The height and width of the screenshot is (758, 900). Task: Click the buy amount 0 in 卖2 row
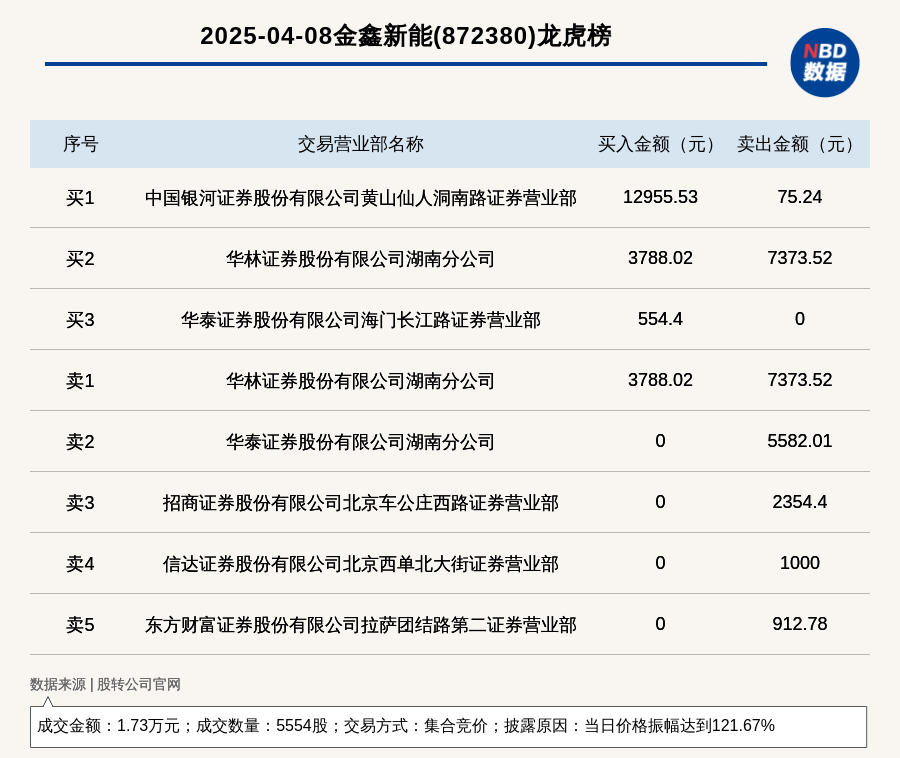(x=660, y=441)
